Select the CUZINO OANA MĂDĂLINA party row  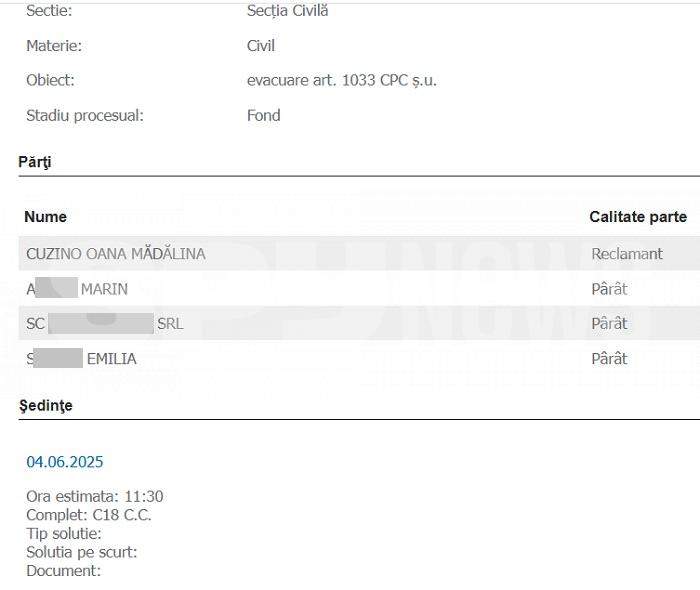click(359, 253)
